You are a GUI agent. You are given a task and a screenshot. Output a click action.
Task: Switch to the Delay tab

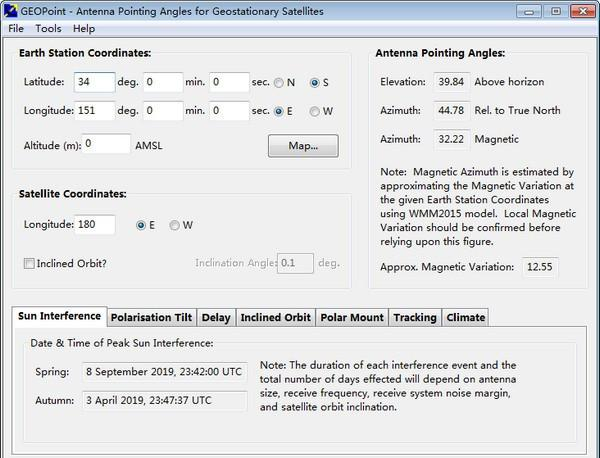[x=215, y=318]
